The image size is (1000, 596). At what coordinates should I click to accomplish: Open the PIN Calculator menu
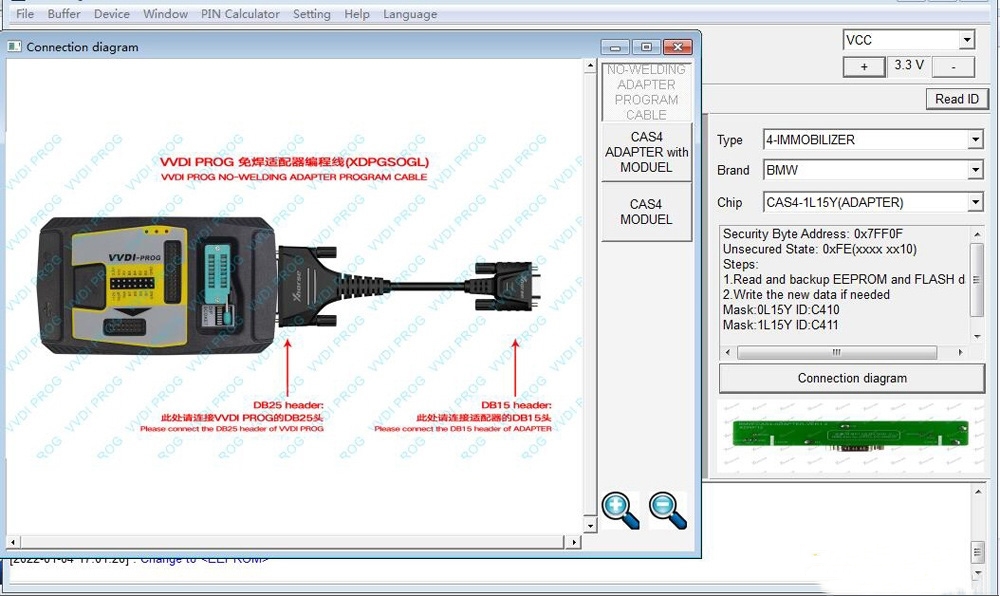point(240,13)
